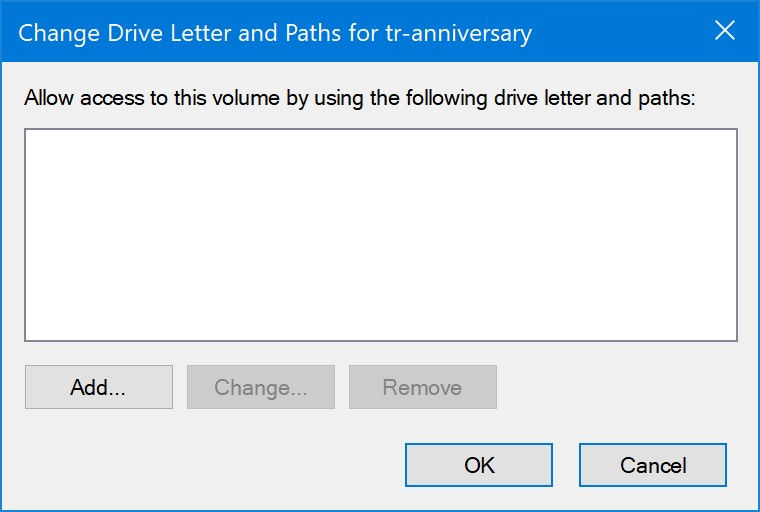The image size is (760, 512).
Task: Focus the drive letter and paths list box
Action: [x=380, y=235]
